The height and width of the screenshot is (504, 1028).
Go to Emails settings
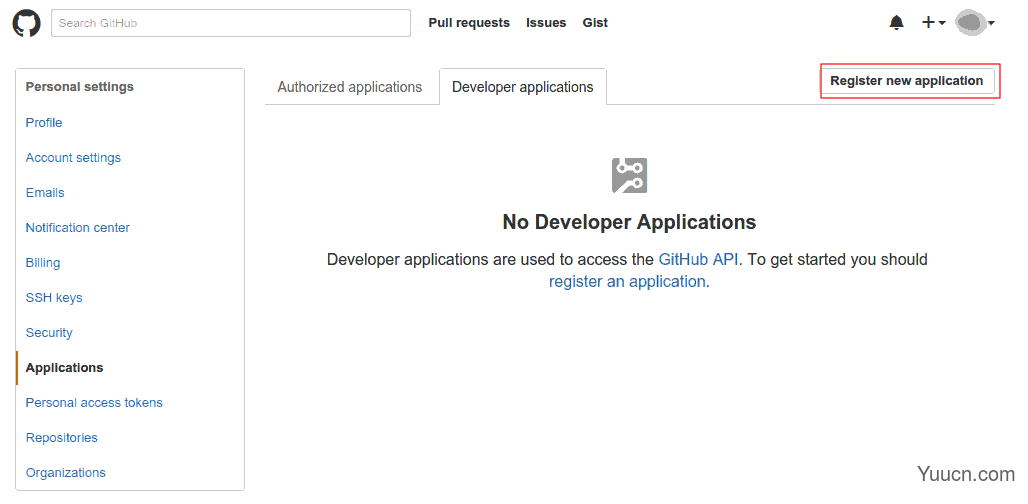[45, 193]
